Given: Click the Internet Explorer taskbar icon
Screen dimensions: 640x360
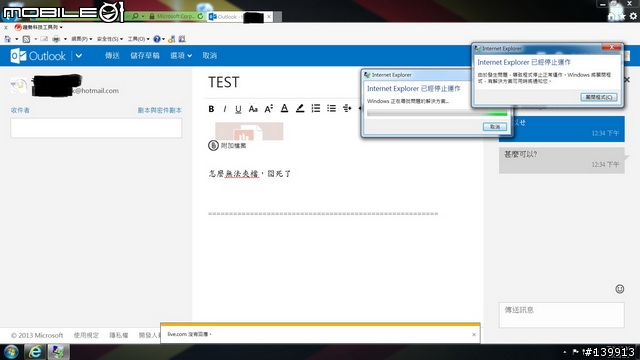Looking at the screenshot, I should 35,352.
